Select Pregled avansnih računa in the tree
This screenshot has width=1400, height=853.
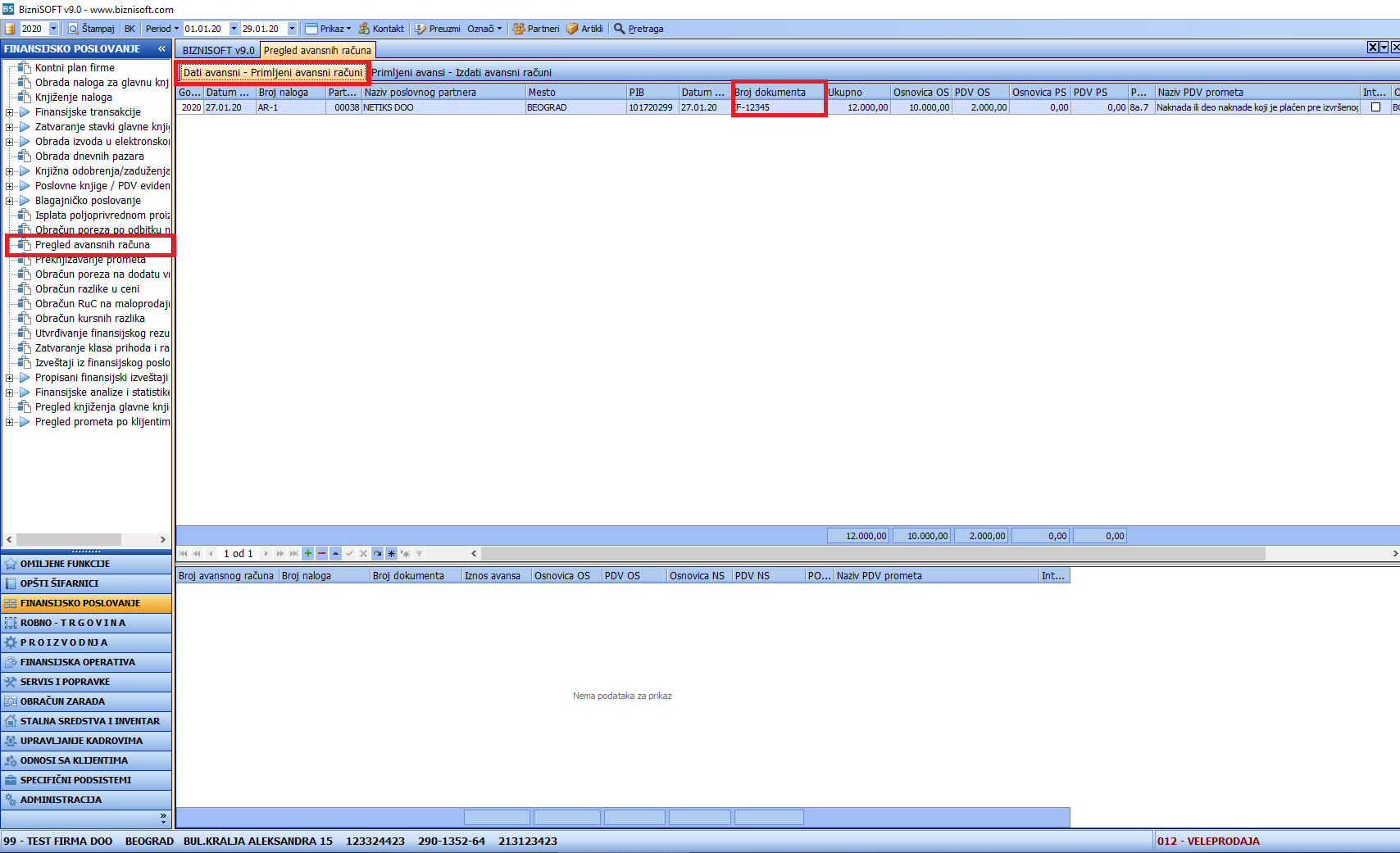[x=93, y=245]
